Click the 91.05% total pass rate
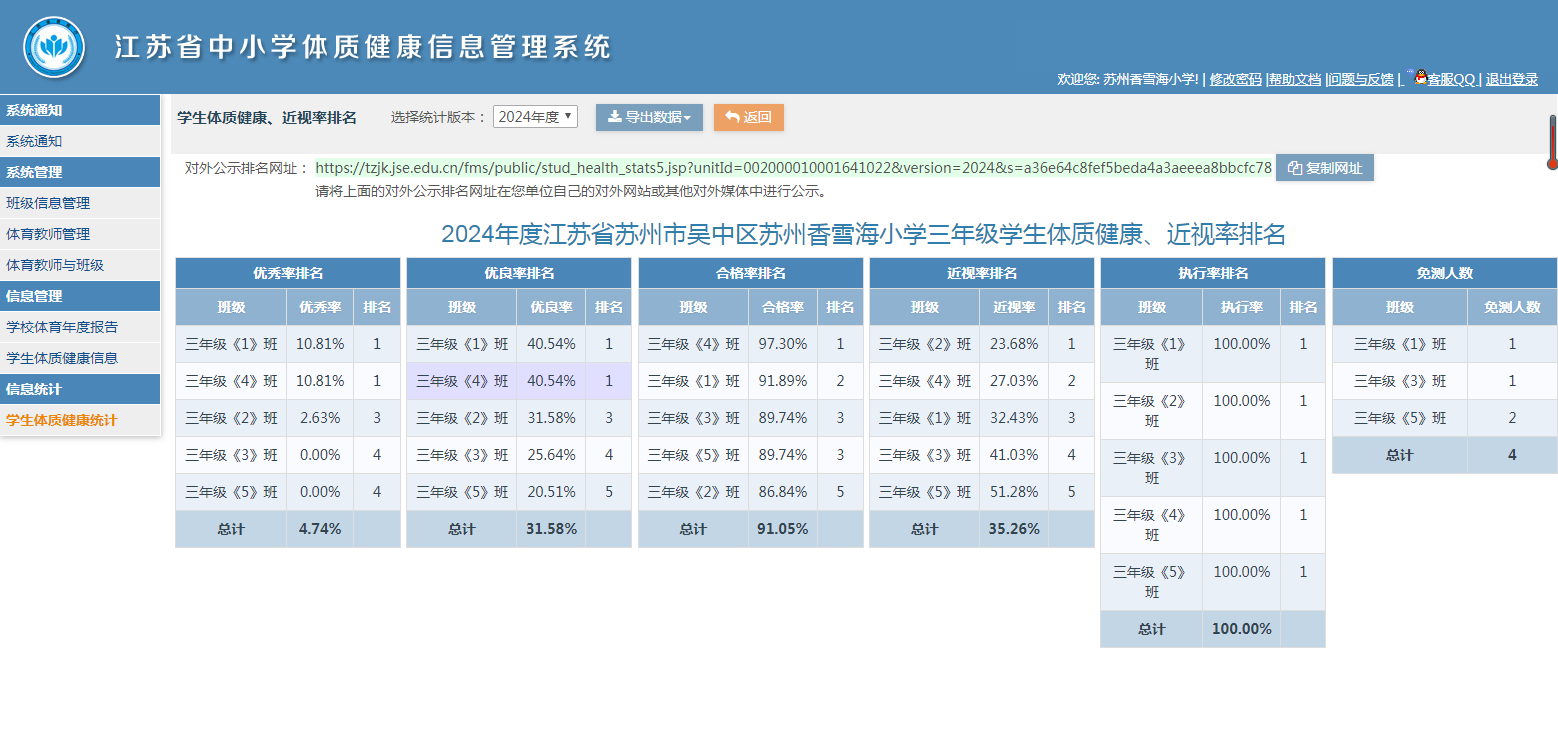Image resolution: width=1558 pixels, height=743 pixels. [x=783, y=529]
